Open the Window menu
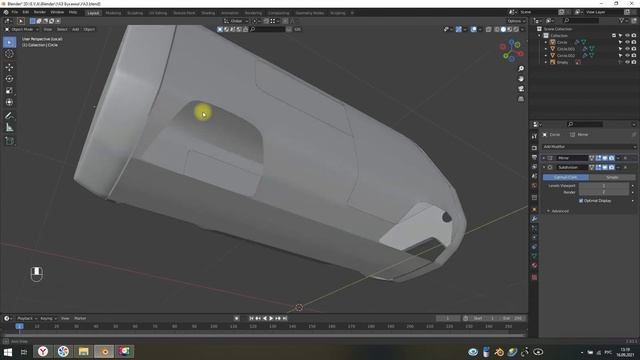This screenshot has height=360, width=640. click(57, 13)
